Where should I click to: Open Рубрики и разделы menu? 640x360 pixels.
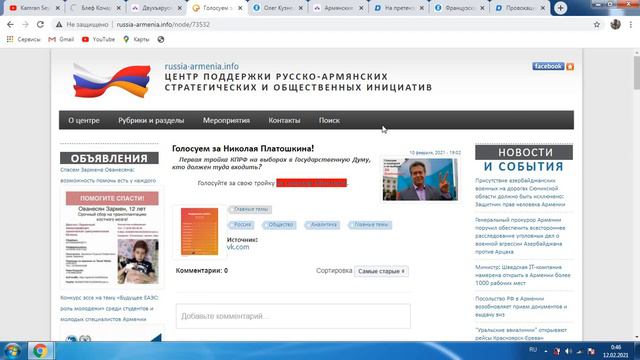tap(151, 120)
